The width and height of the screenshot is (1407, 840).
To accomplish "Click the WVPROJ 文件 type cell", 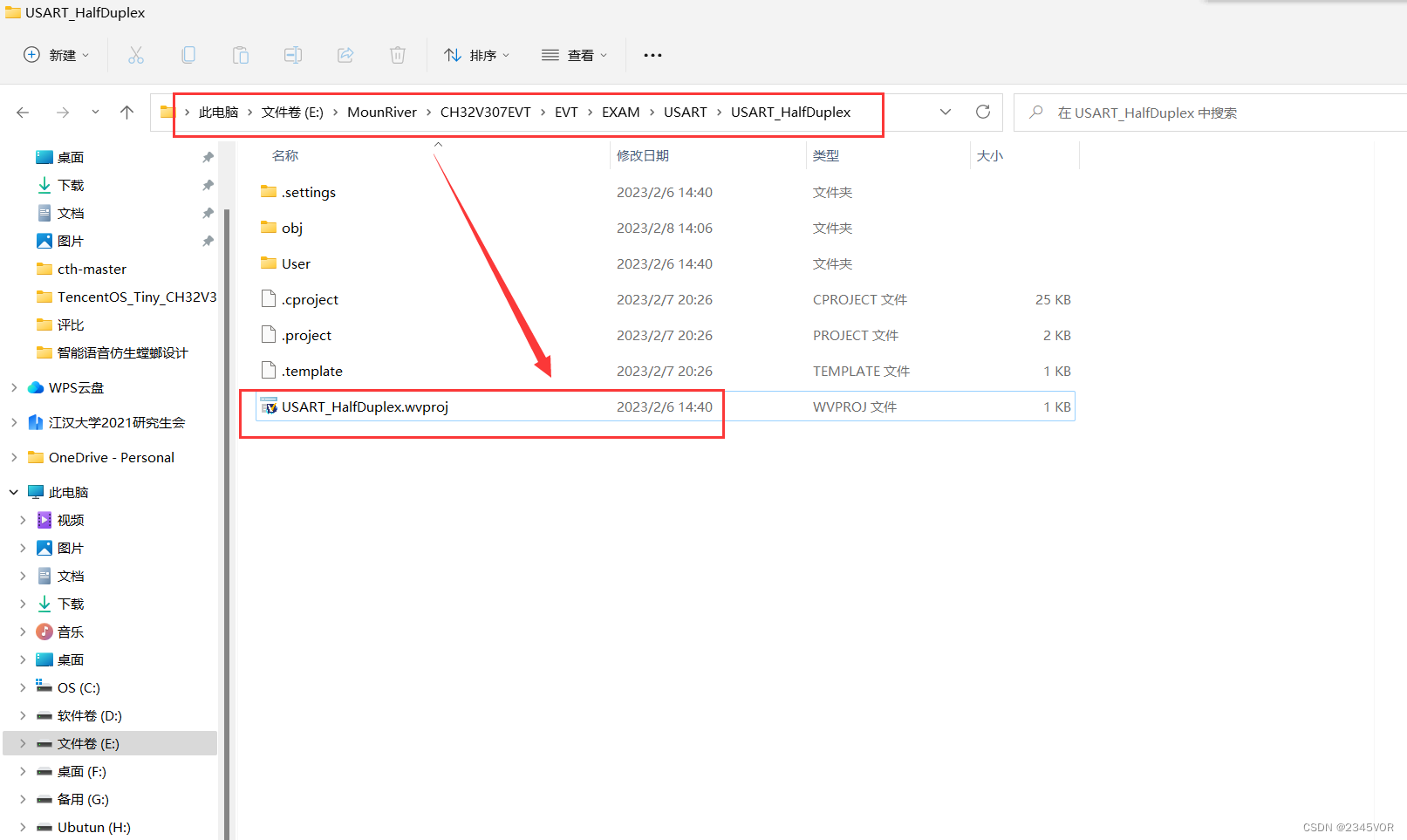I will click(855, 406).
